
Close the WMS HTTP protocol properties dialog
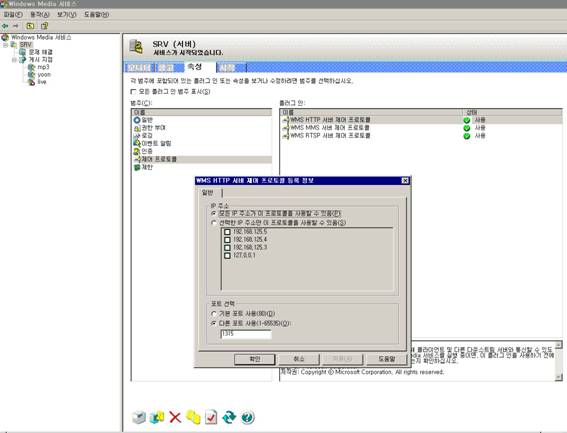click(405, 181)
